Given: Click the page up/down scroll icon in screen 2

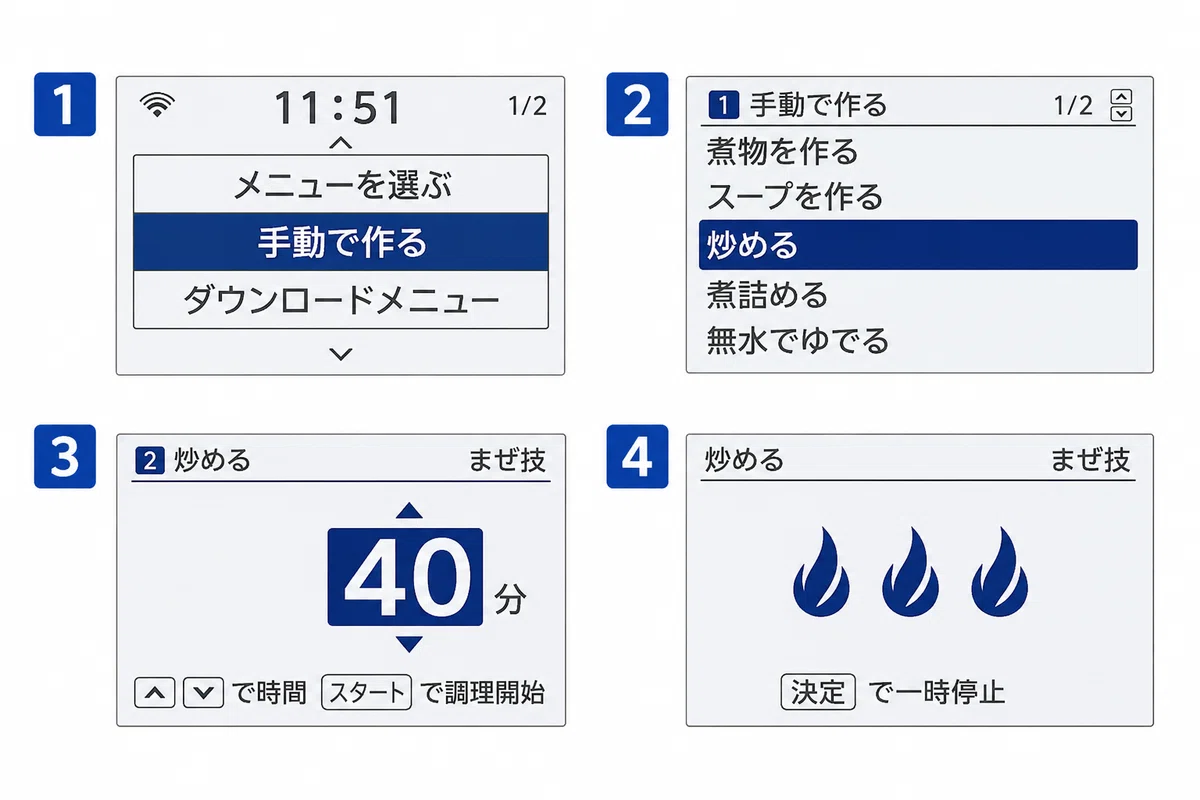Looking at the screenshot, I should [x=1123, y=105].
